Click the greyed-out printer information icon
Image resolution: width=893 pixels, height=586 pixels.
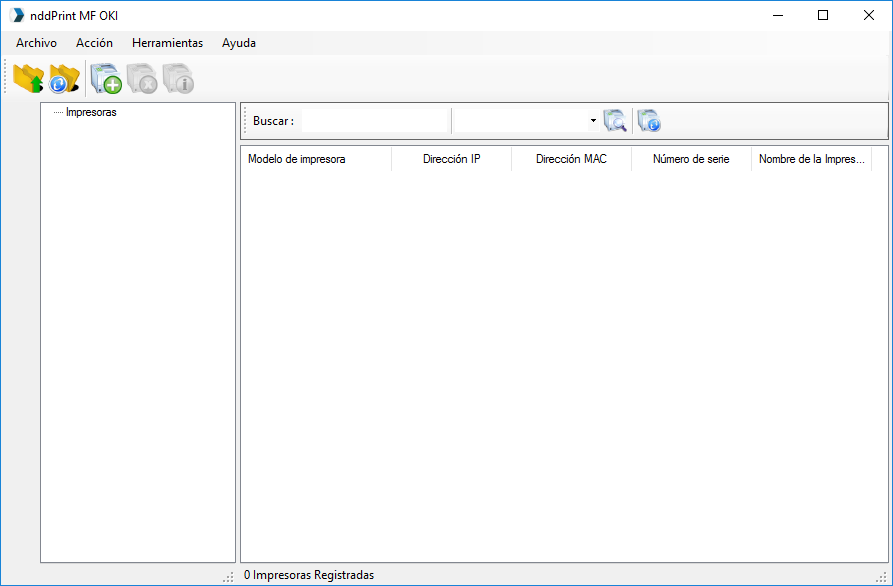tap(178, 78)
